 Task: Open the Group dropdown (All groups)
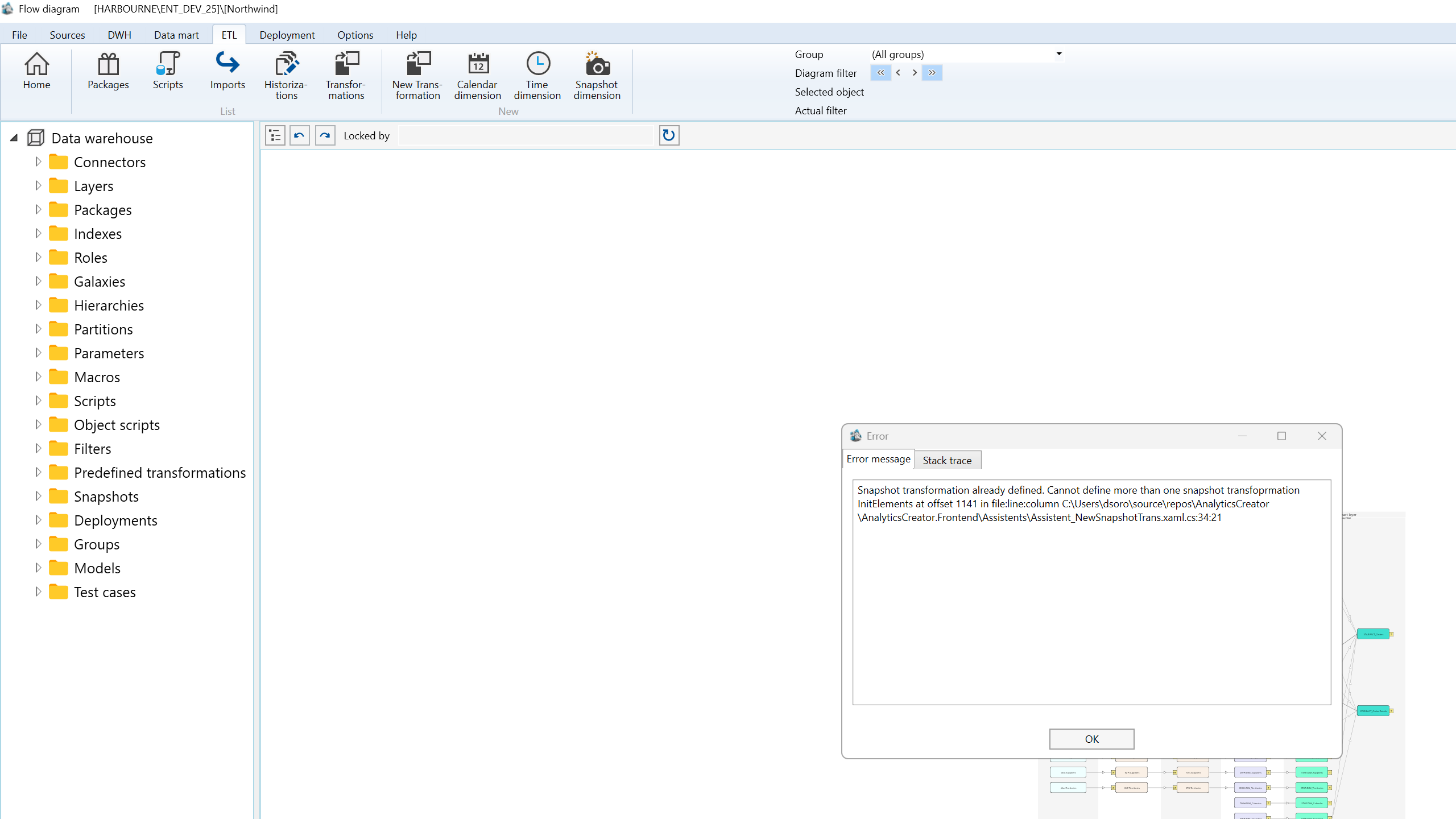pyautogui.click(x=967, y=54)
